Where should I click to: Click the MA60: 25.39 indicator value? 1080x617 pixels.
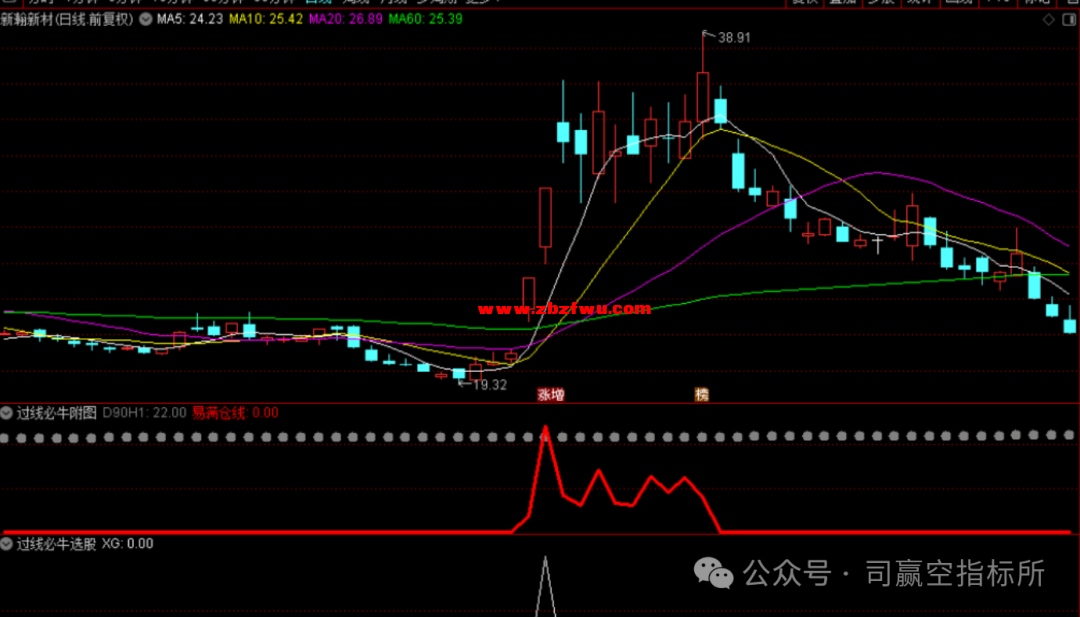pyautogui.click(x=426, y=19)
